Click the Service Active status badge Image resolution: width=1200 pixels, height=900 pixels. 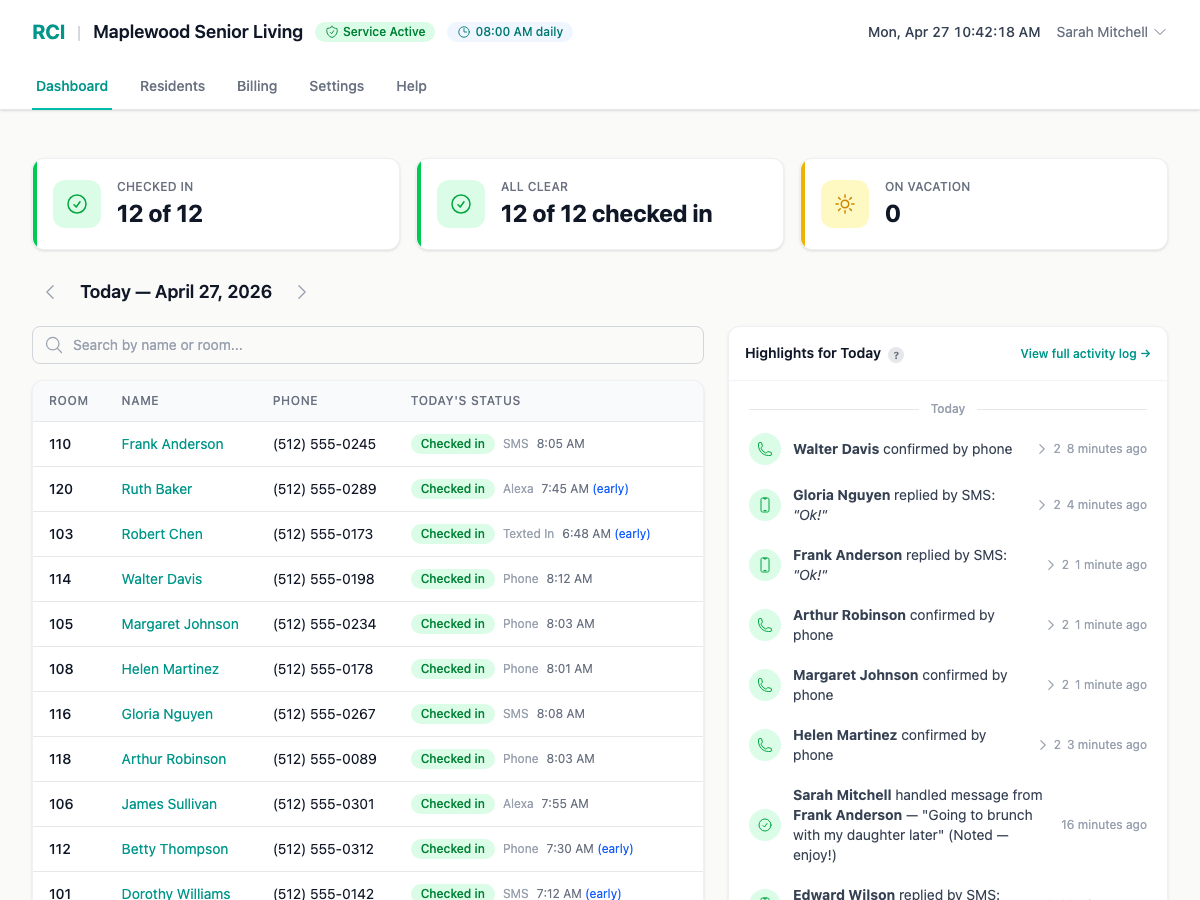pos(375,32)
